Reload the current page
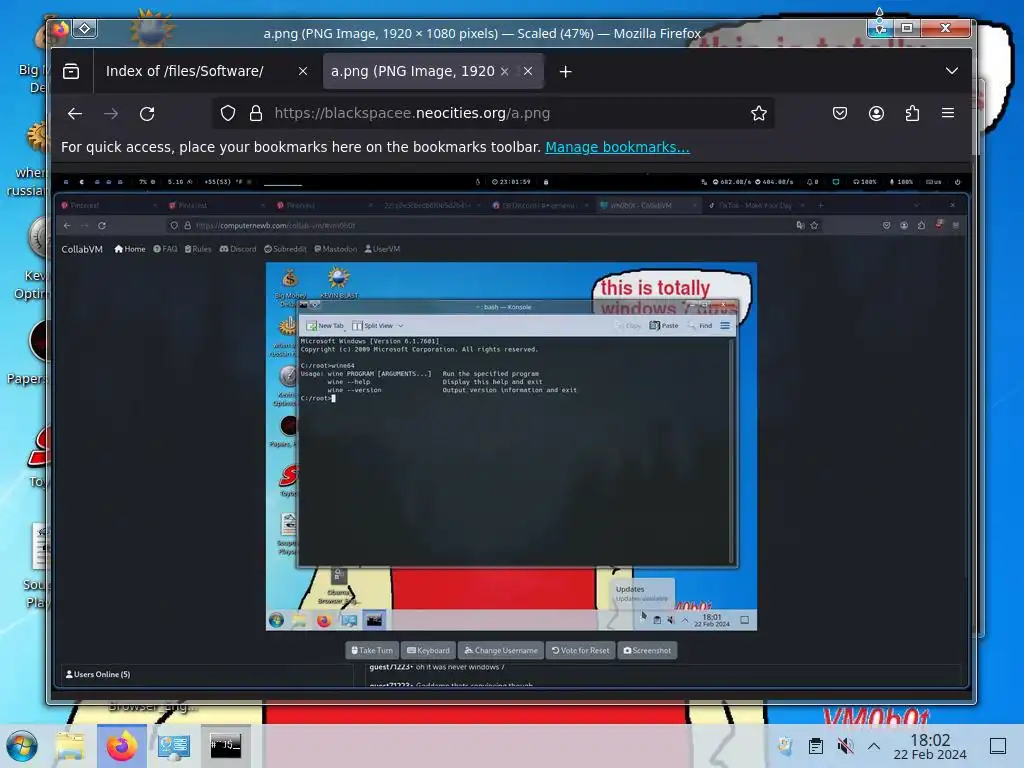Screen dimensions: 1024x768 click(147, 114)
